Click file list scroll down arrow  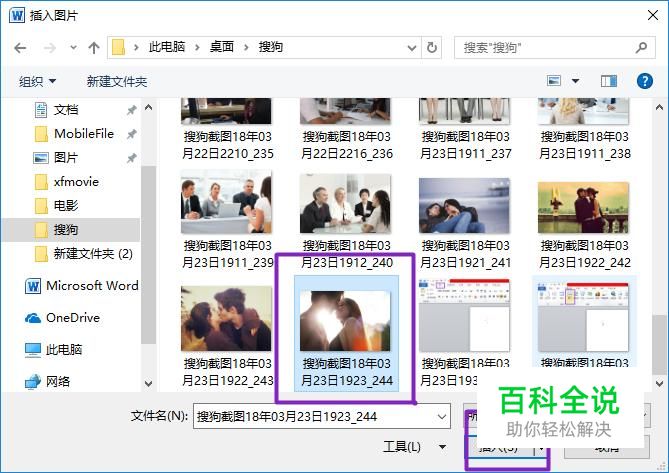coord(659,383)
